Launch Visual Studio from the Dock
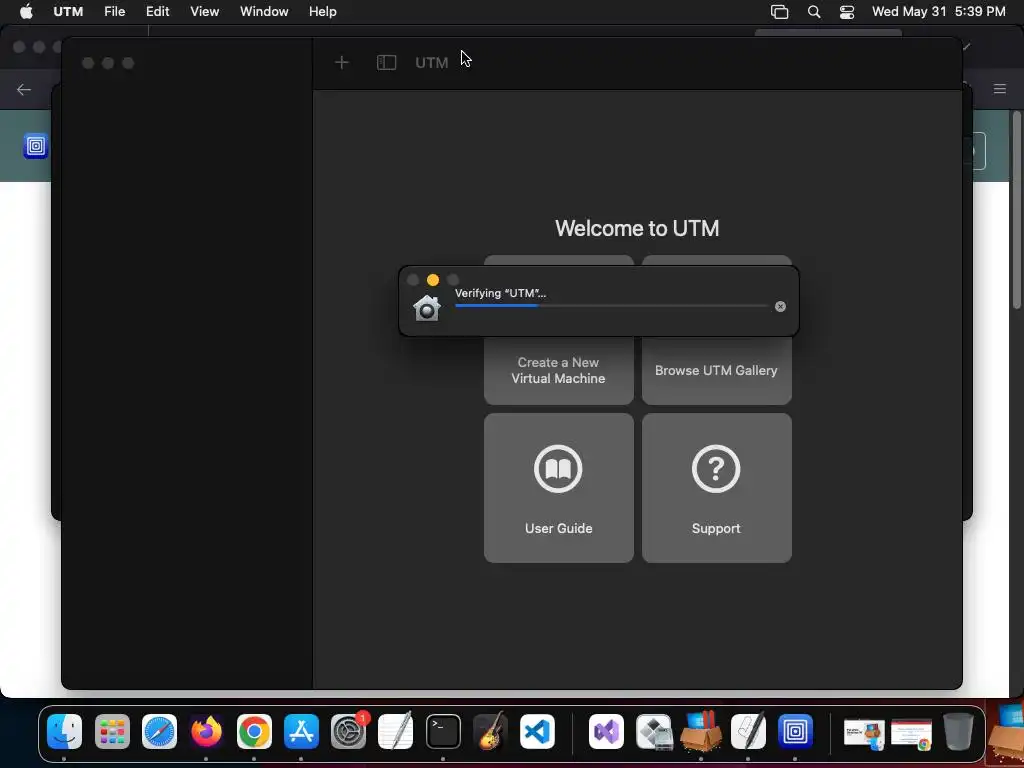The width and height of the screenshot is (1024, 768). 607,731
